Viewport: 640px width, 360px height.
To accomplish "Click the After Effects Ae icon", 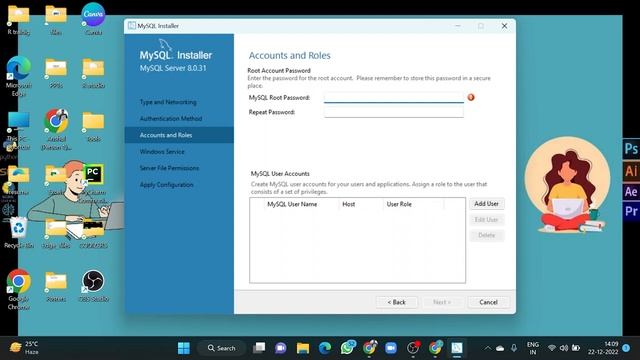I will (631, 191).
